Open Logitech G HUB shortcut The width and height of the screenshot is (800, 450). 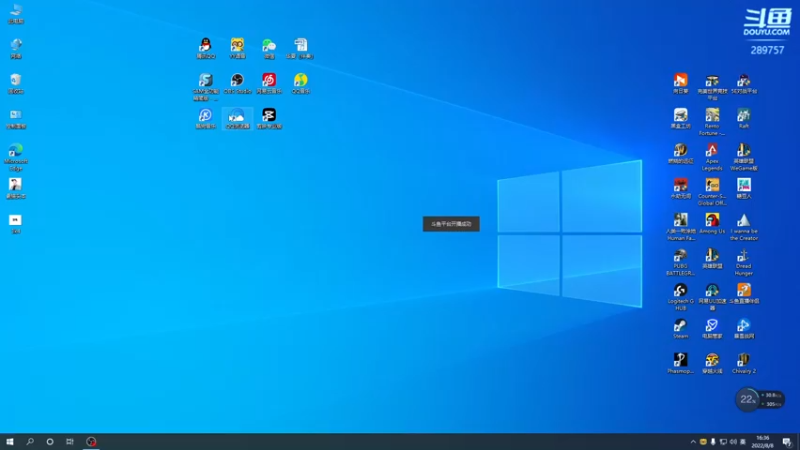680,297
